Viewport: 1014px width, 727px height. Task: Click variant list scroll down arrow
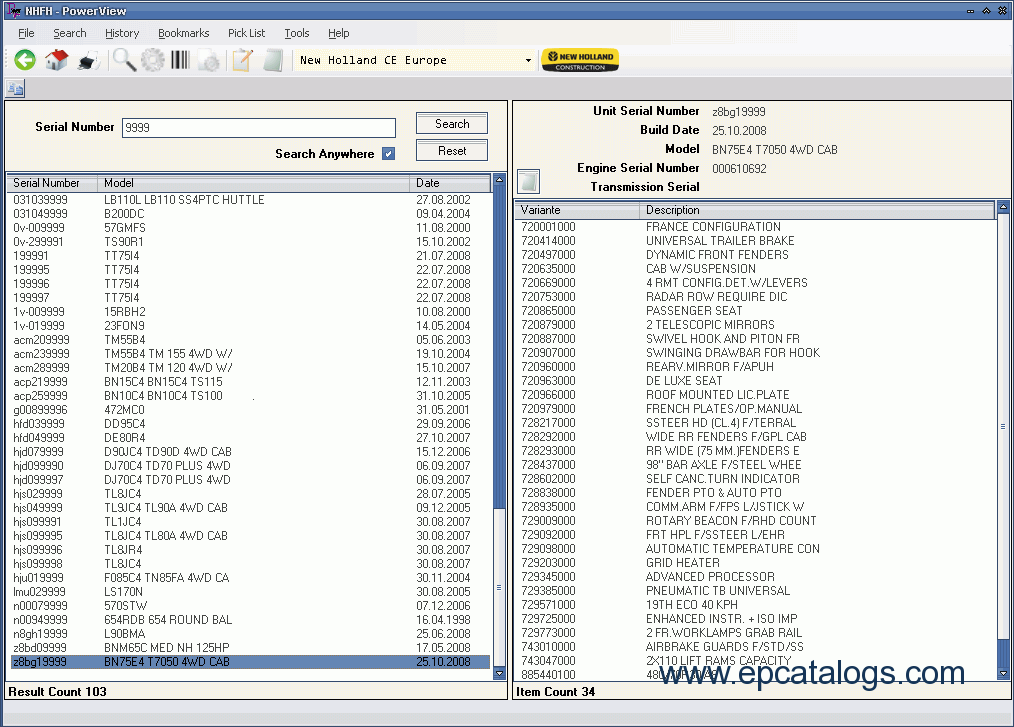[x=1003, y=673]
